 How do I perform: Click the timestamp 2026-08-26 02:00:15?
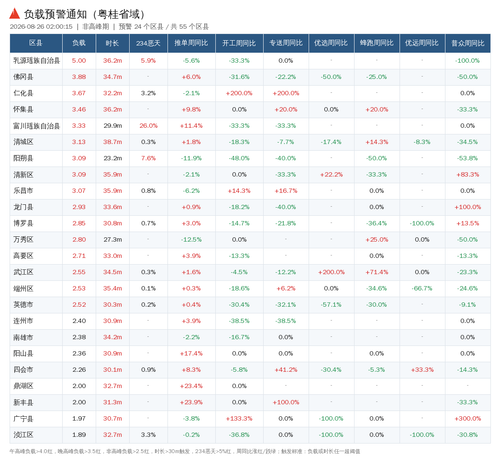[41, 27]
